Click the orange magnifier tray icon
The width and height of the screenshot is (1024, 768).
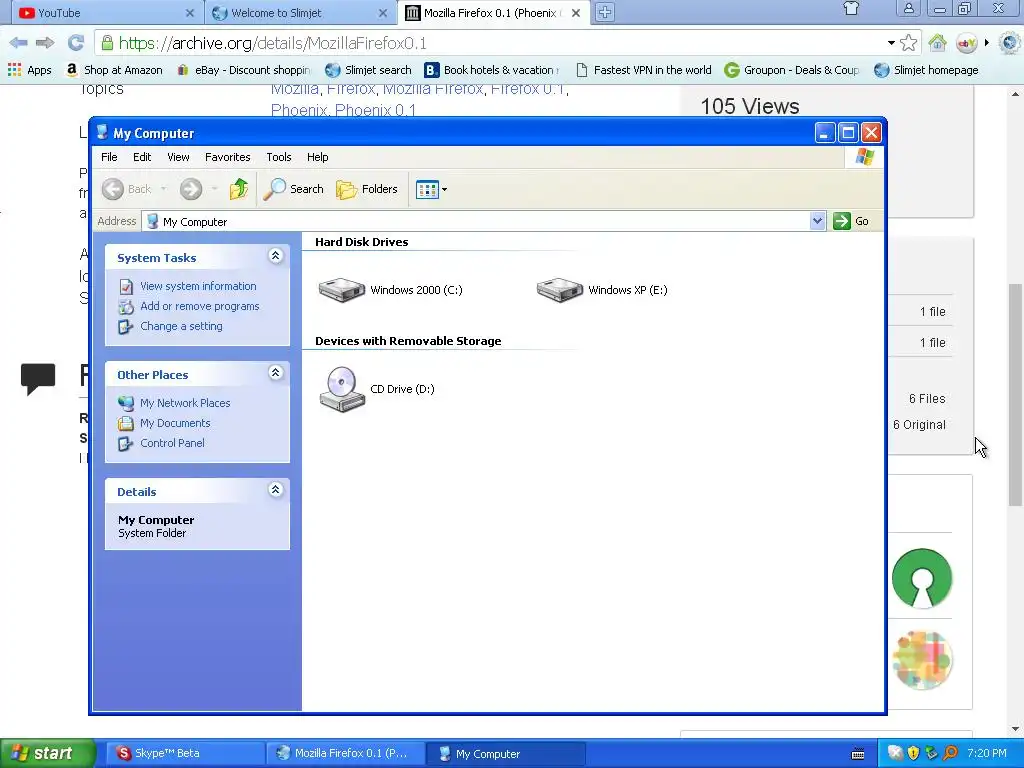point(950,753)
